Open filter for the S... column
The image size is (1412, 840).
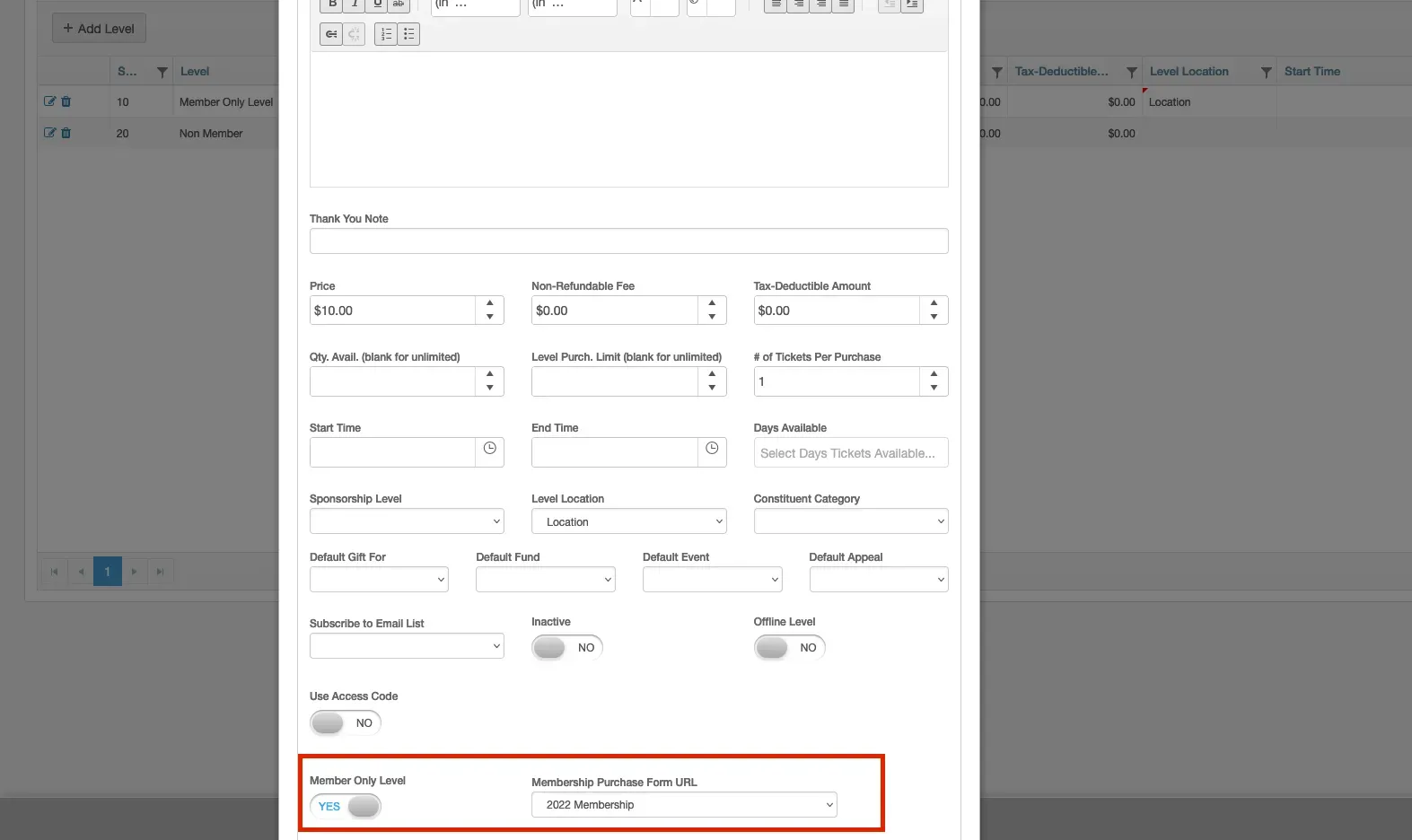click(162, 72)
